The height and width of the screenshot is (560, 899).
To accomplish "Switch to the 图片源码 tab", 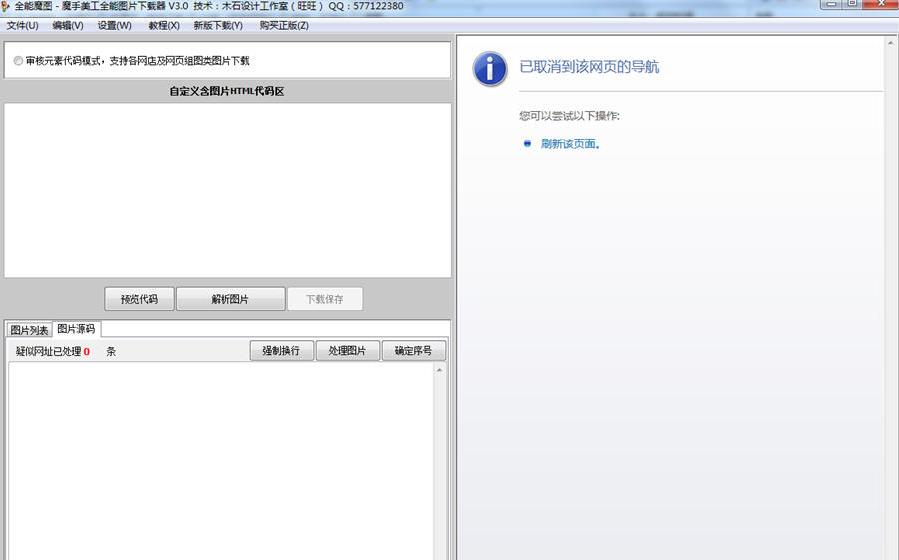I will click(x=76, y=328).
